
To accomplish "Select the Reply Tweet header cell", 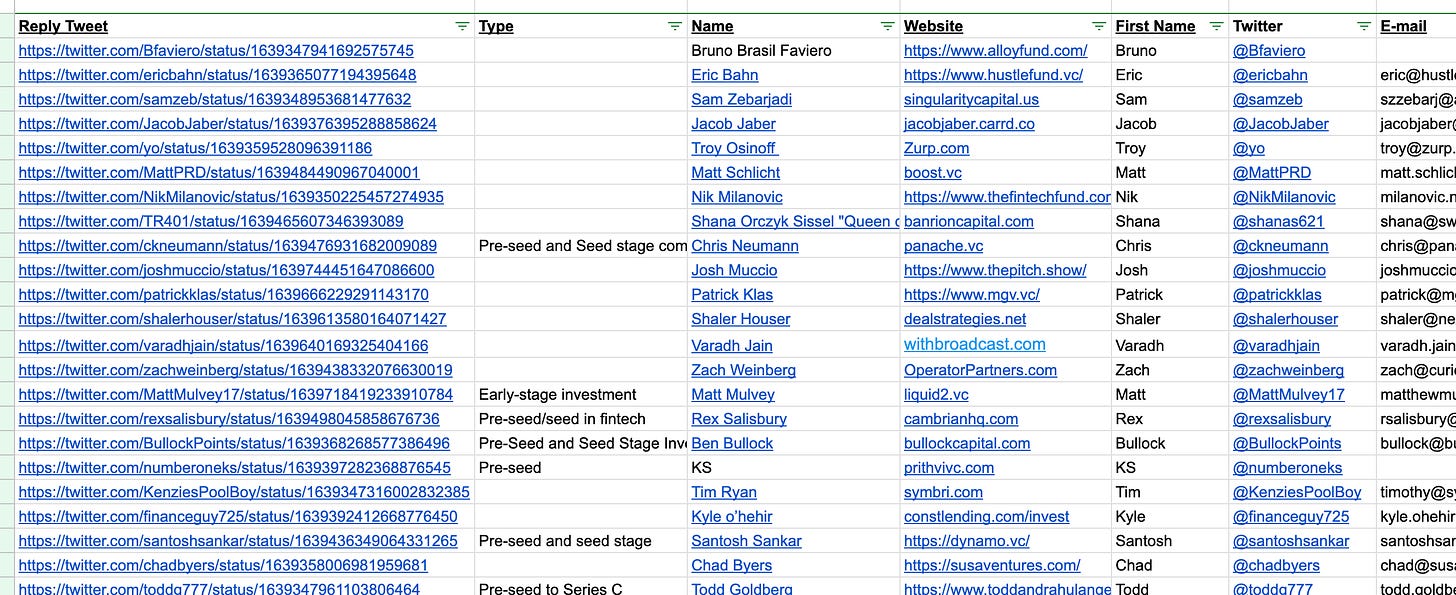I will pyautogui.click(x=244, y=26).
